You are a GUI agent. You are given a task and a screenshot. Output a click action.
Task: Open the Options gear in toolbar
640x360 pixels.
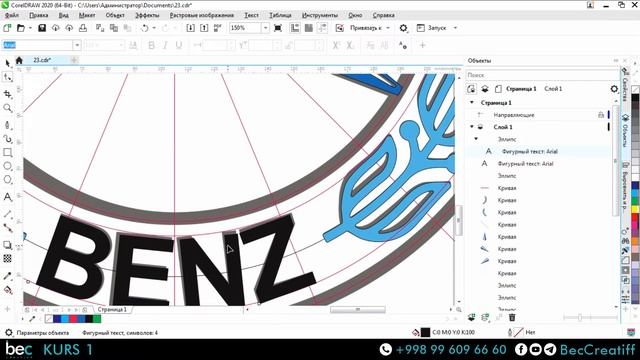403,28
